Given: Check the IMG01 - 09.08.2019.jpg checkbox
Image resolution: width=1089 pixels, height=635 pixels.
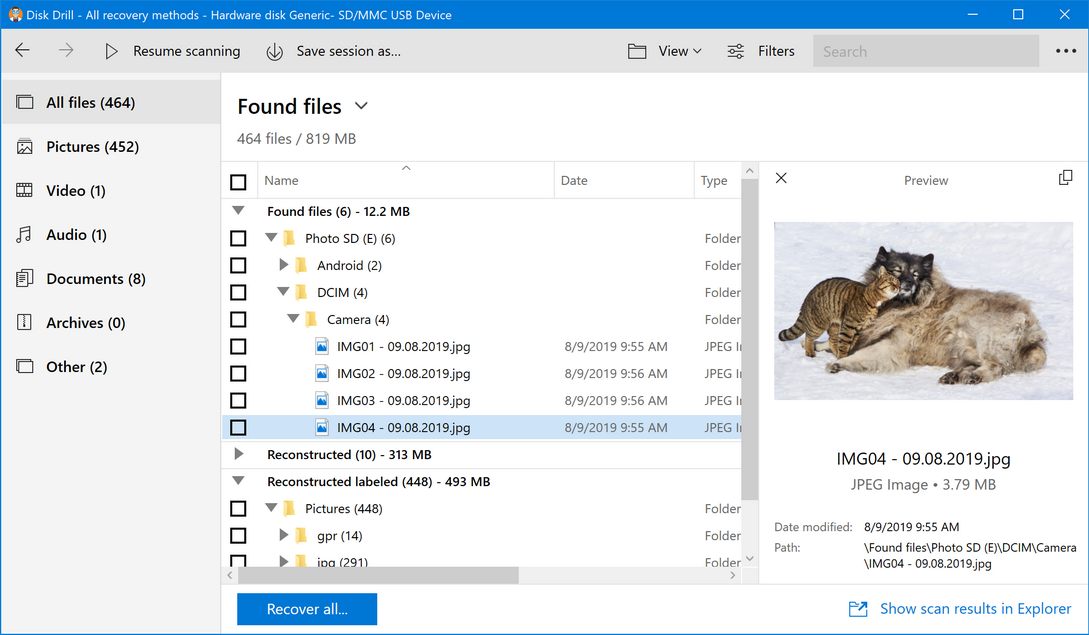Looking at the screenshot, I should coord(238,346).
